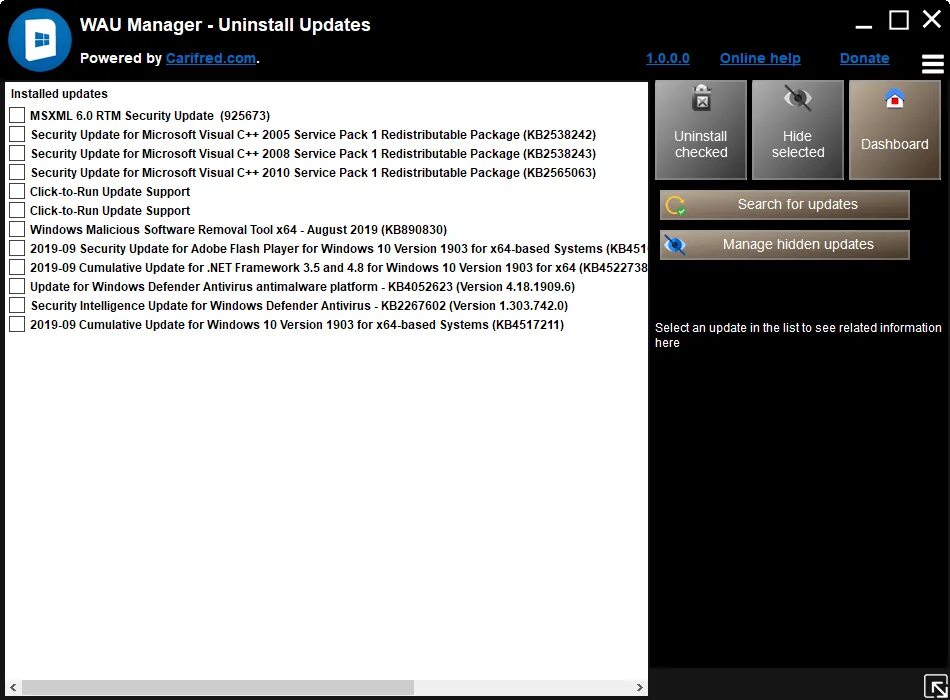
Task: Select the Visual C++ 2010 Service Pack 1 row text
Action: coord(313,173)
